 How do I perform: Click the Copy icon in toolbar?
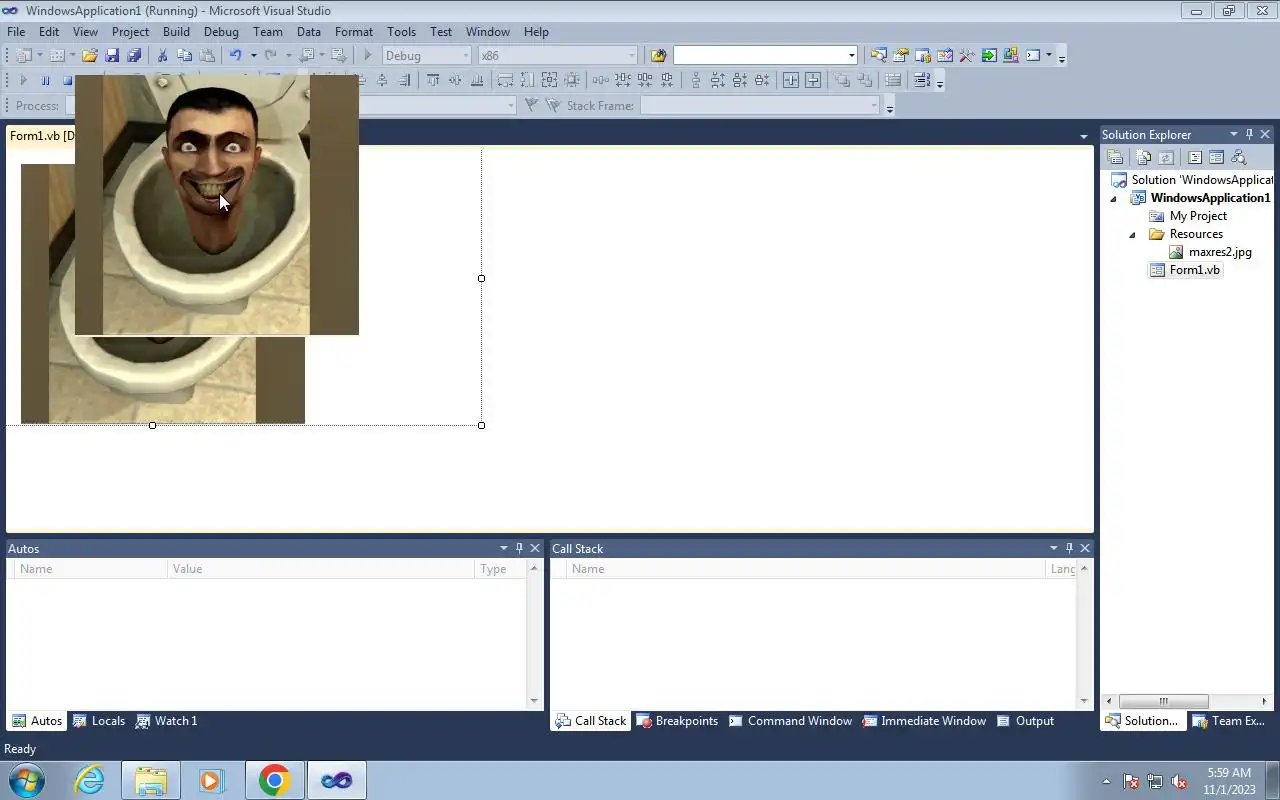coord(184,56)
